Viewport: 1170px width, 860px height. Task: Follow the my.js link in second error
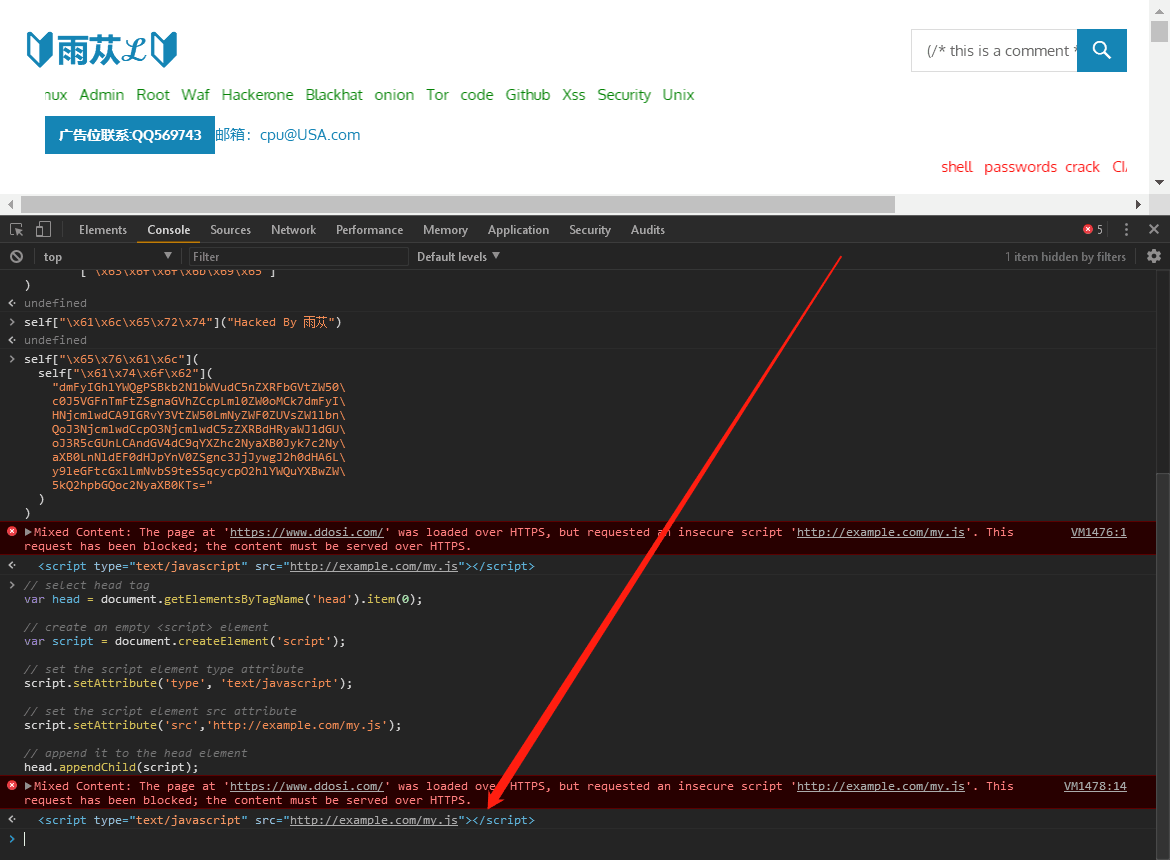point(880,786)
